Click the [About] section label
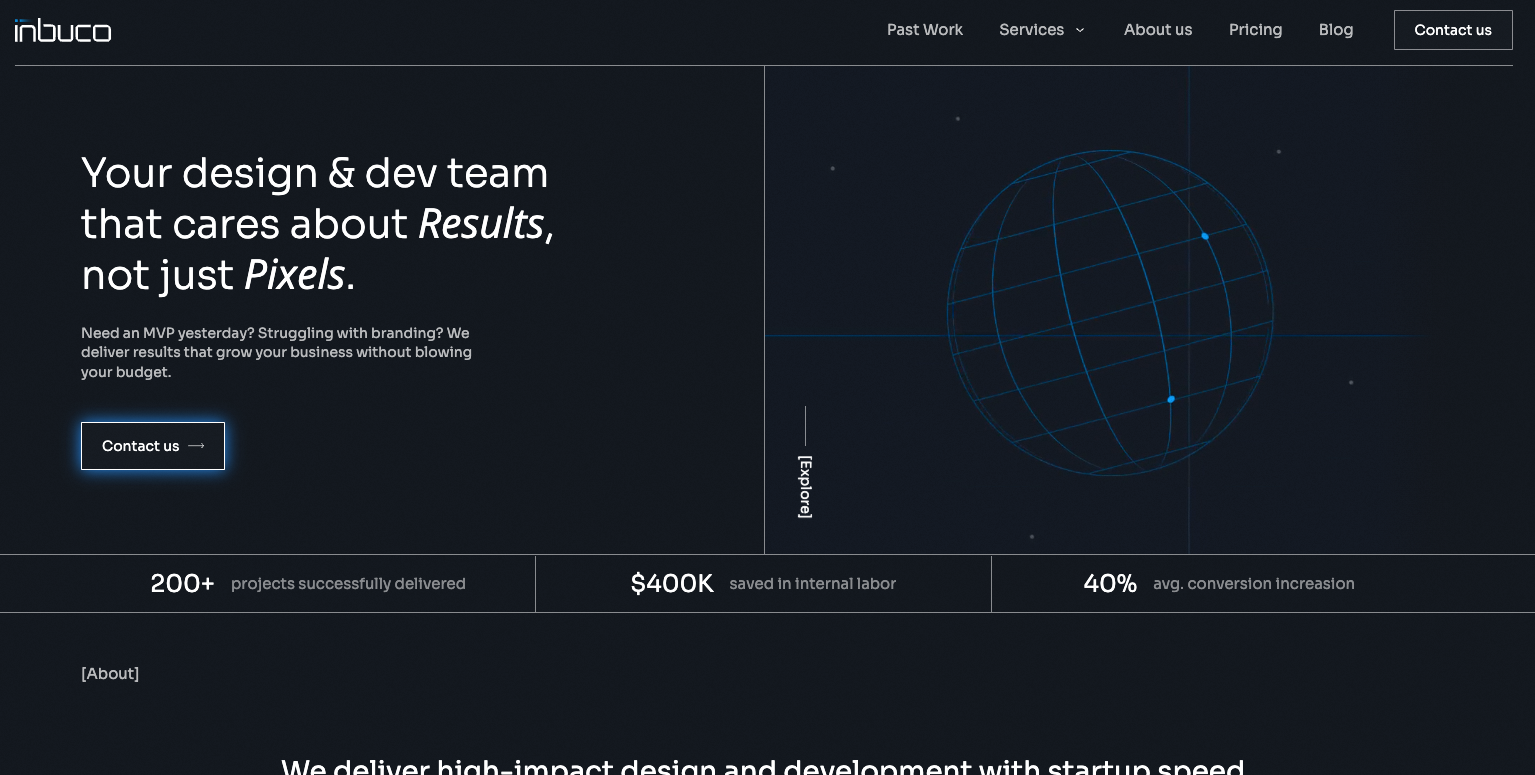1535x775 pixels. [110, 673]
